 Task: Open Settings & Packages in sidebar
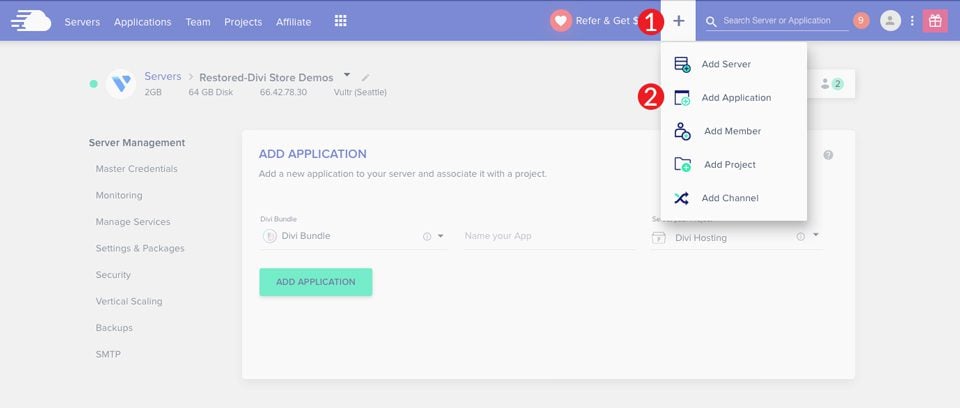click(x=140, y=248)
